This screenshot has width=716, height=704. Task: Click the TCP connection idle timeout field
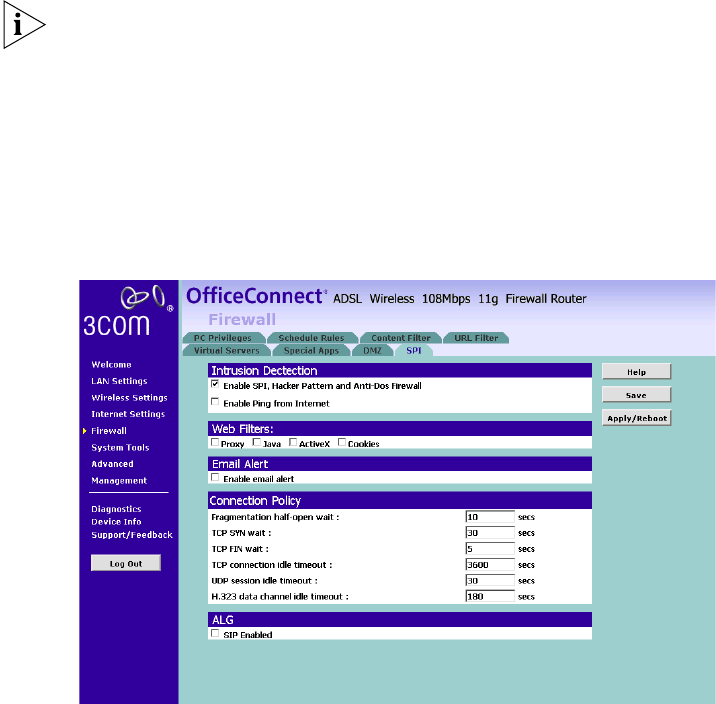490,565
